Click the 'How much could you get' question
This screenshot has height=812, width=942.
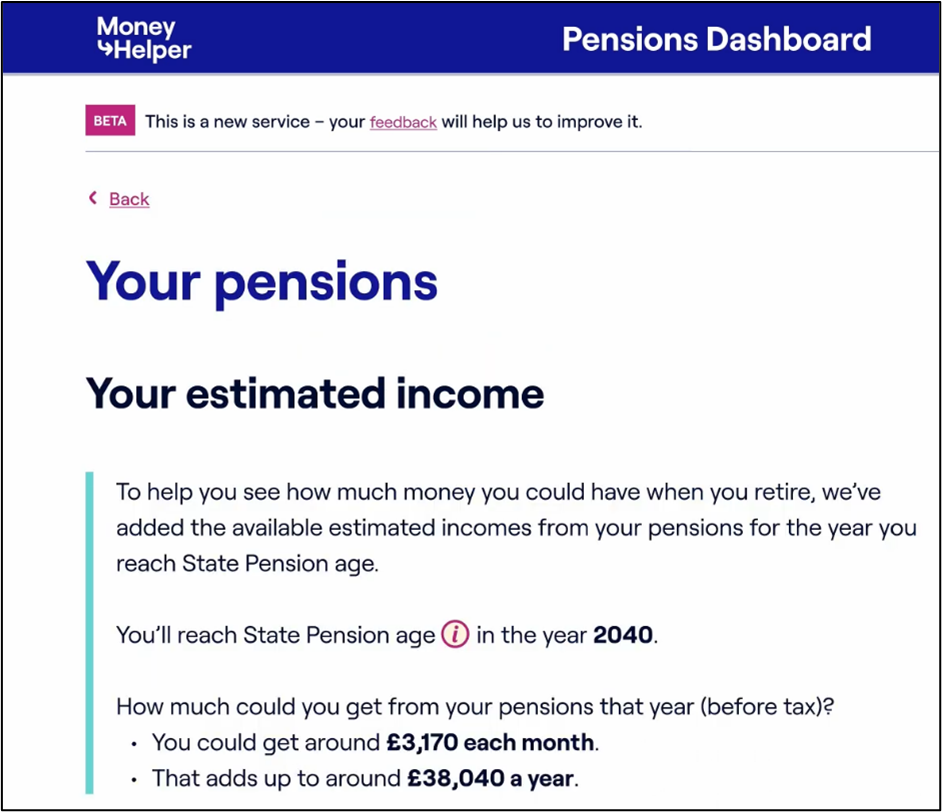coord(475,706)
